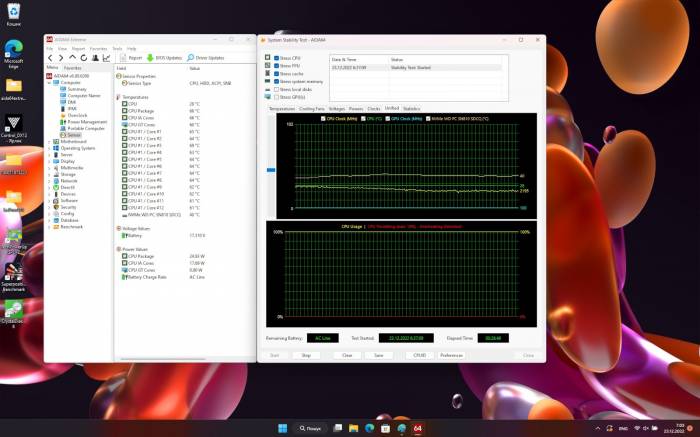Image resolution: width=700 pixels, height=437 pixels.
Task: Go forward with the AIDA64 toolbar arrow
Action: pyautogui.click(x=61, y=58)
